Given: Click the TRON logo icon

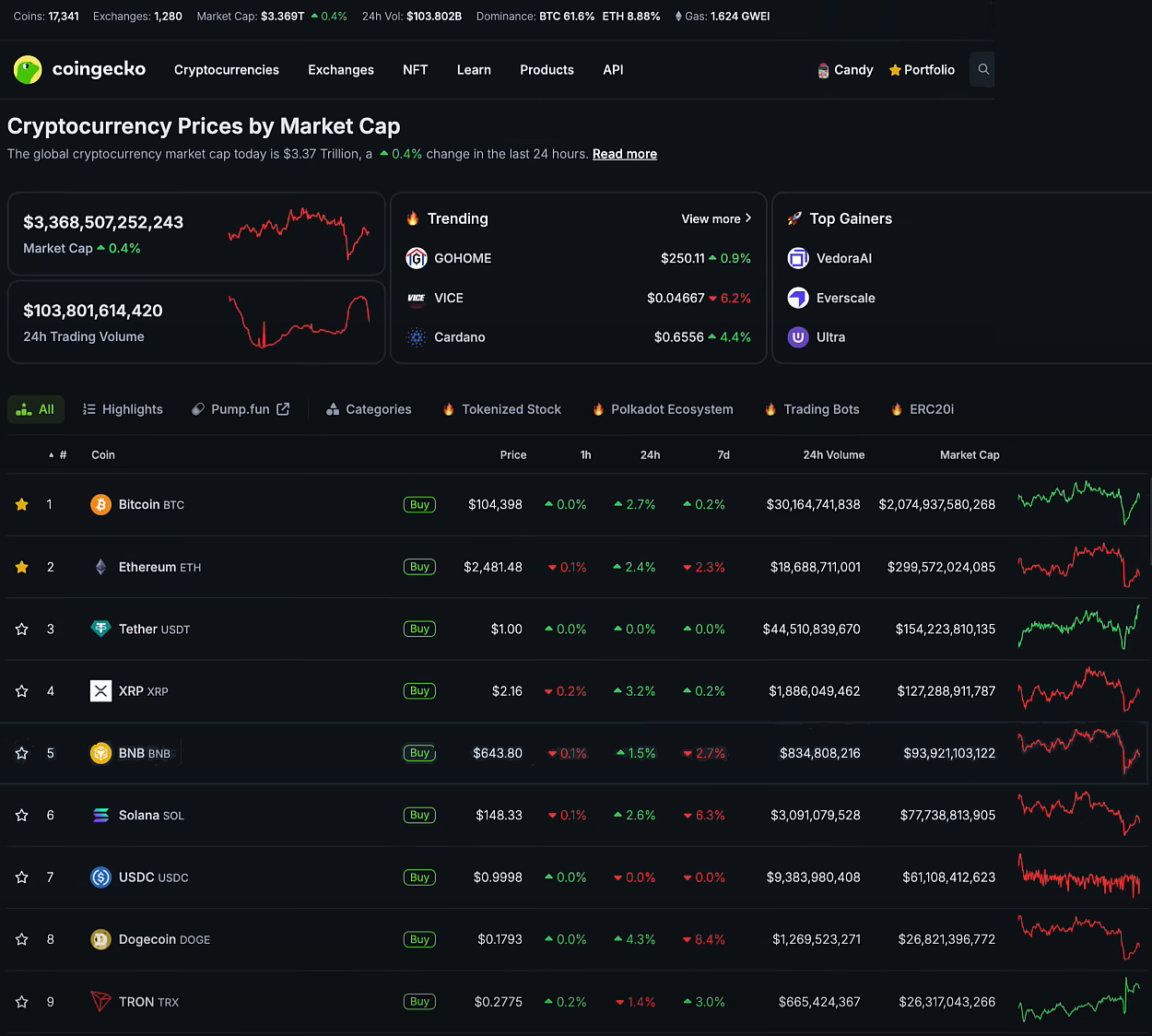Looking at the screenshot, I should point(100,1002).
